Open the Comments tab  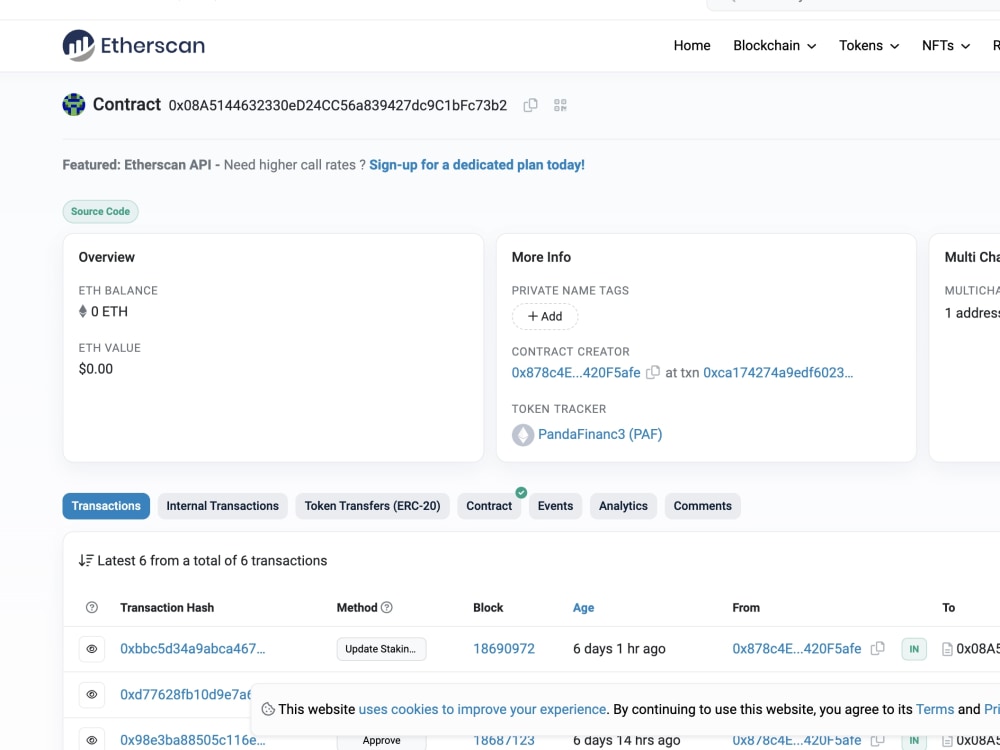(x=702, y=506)
